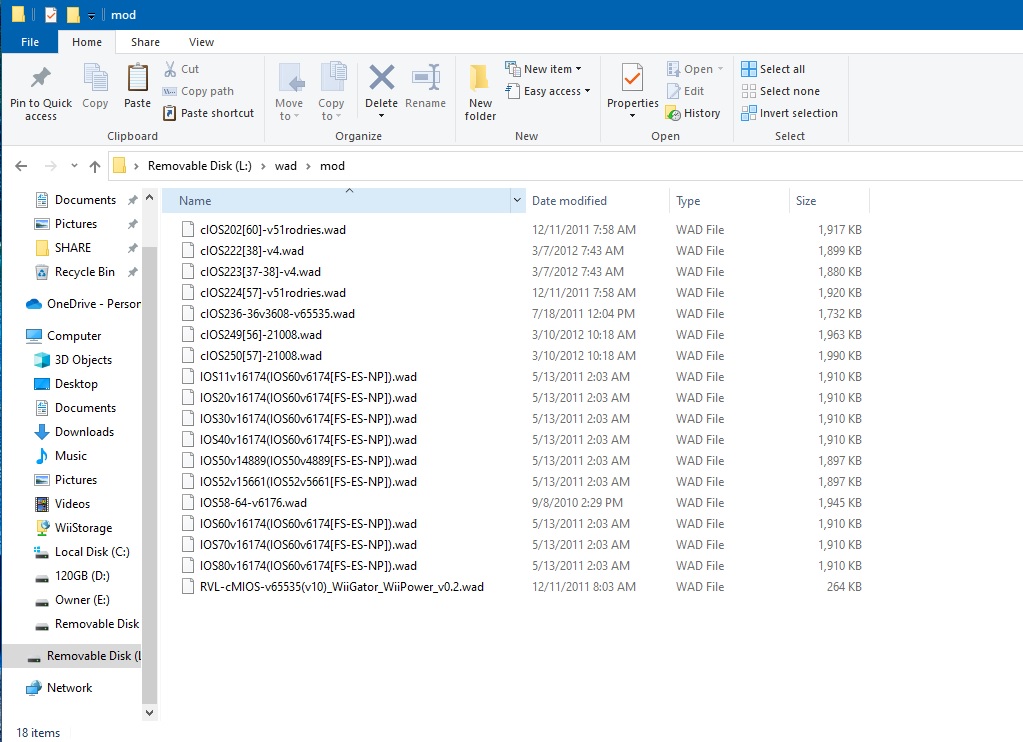
Task: Select IOS11v16174 wad file
Action: [x=308, y=377]
